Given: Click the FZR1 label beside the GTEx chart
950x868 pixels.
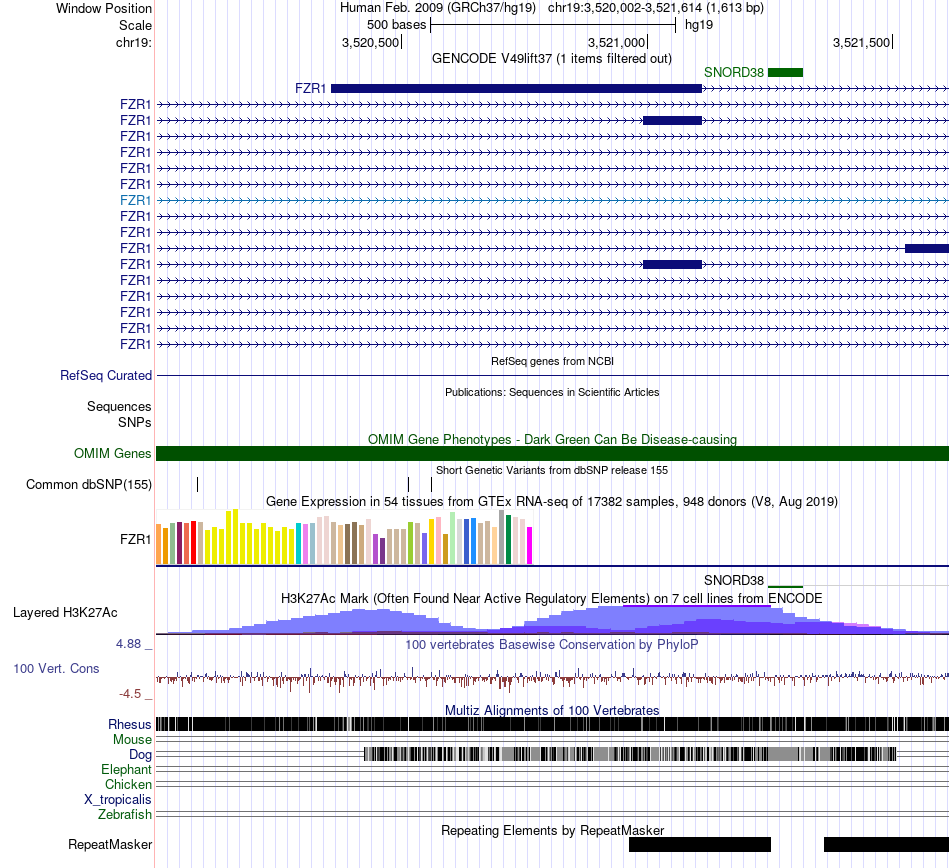Looking at the screenshot, I should point(135,539).
